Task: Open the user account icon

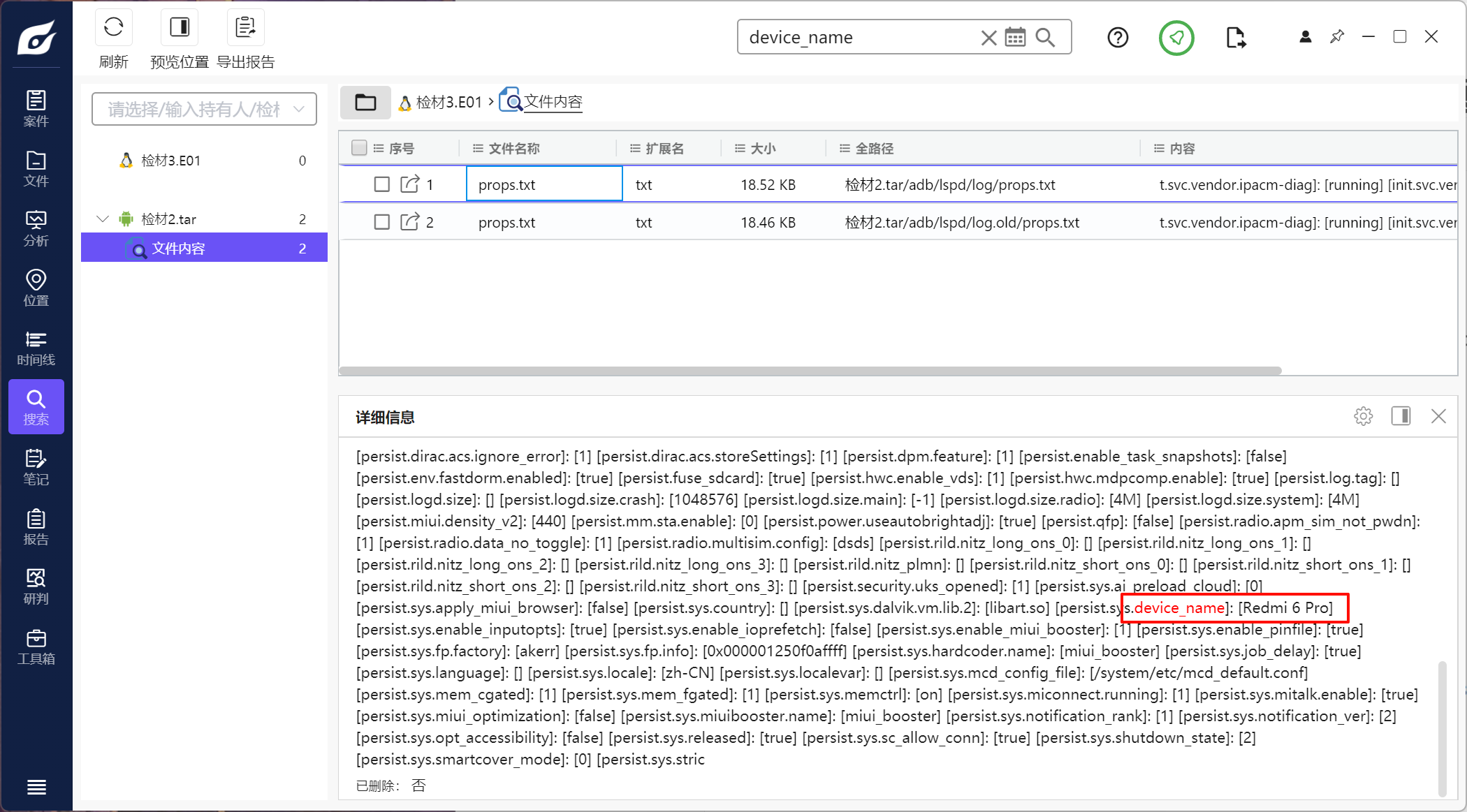Action: 1305,36
